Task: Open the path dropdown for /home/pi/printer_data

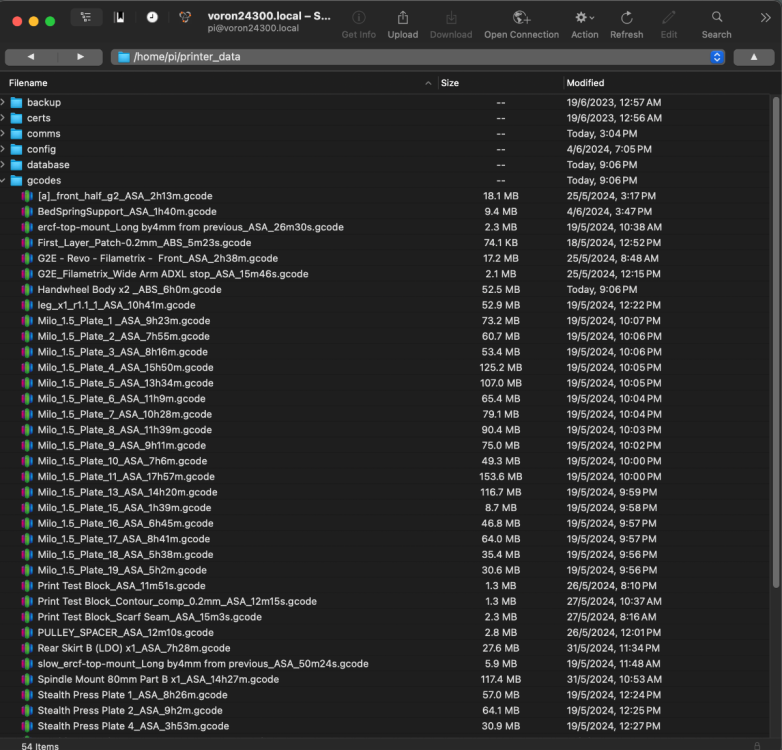Action: (717, 57)
